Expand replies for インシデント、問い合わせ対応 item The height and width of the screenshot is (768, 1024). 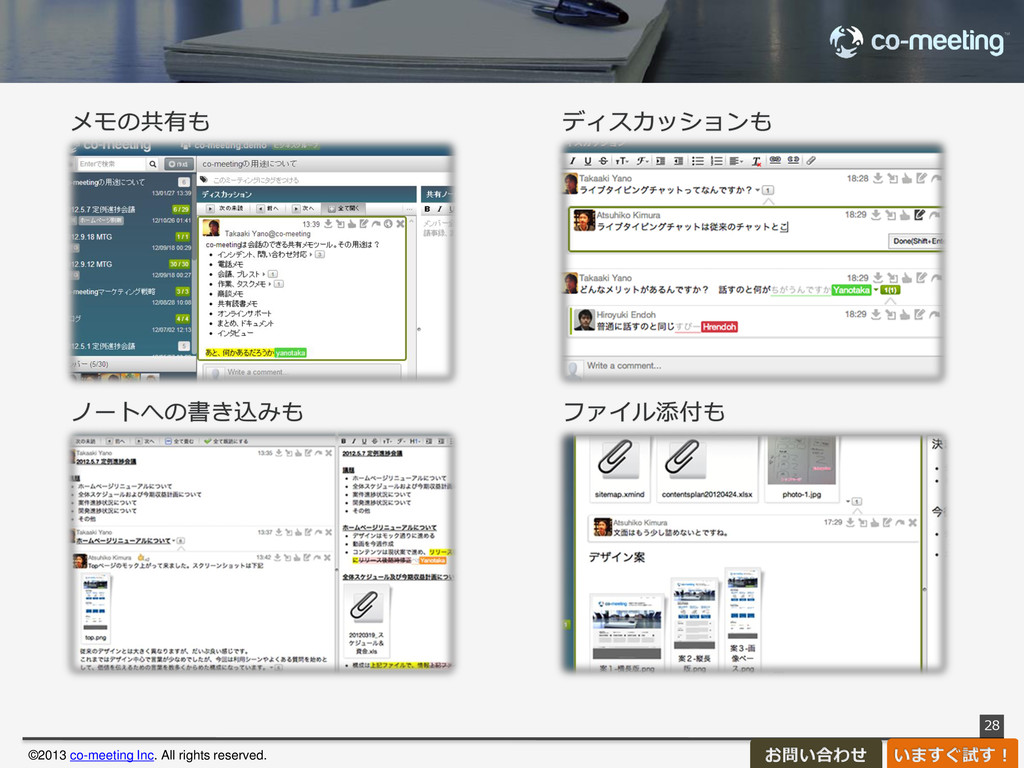tap(319, 255)
